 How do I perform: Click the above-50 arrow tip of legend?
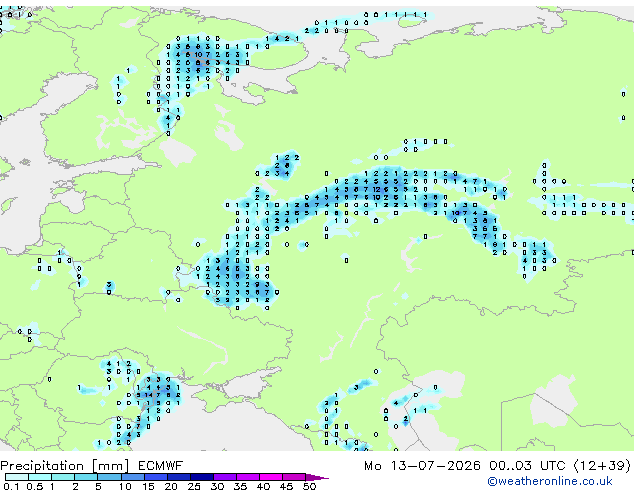point(317,477)
